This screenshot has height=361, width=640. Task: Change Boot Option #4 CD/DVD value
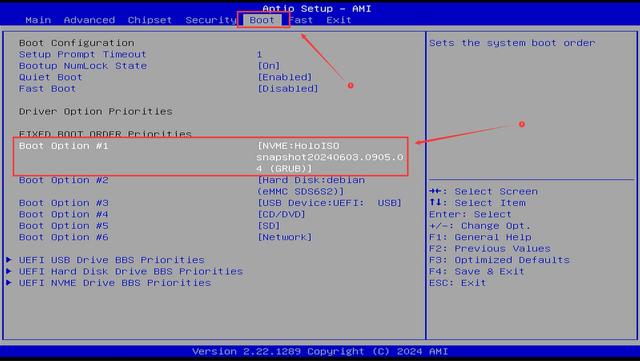(281, 214)
